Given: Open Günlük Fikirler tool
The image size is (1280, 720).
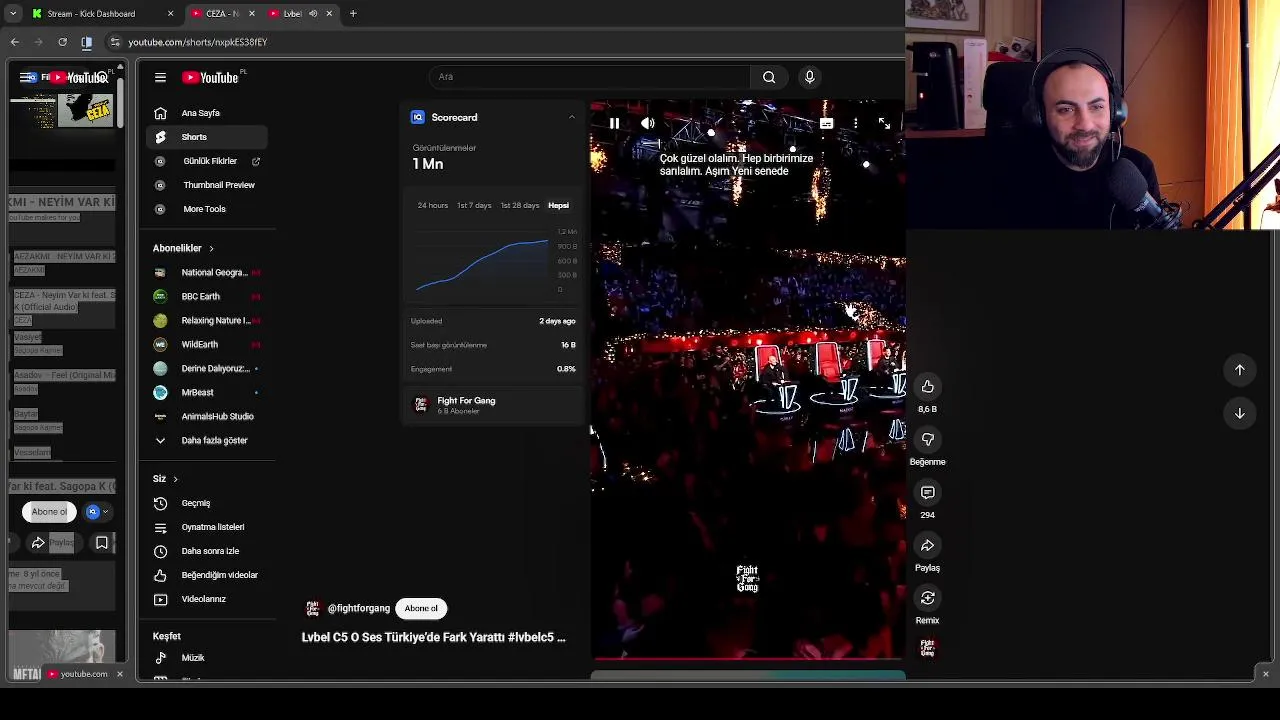Looking at the screenshot, I should pyautogui.click(x=206, y=161).
